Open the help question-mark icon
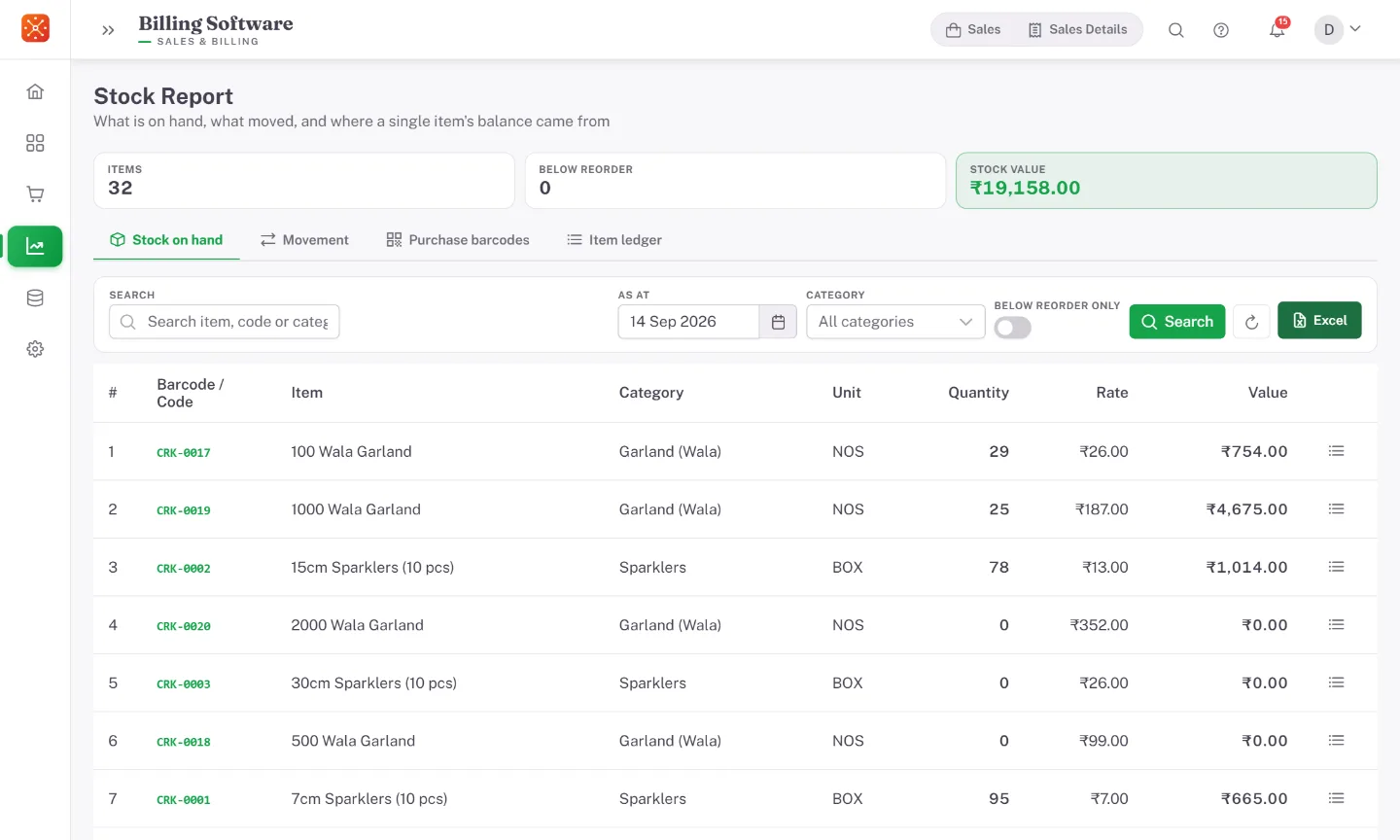 click(x=1221, y=30)
